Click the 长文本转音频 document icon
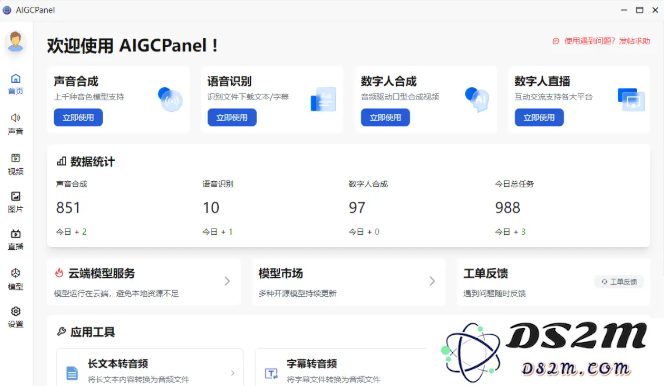664x386 pixels. click(72, 373)
